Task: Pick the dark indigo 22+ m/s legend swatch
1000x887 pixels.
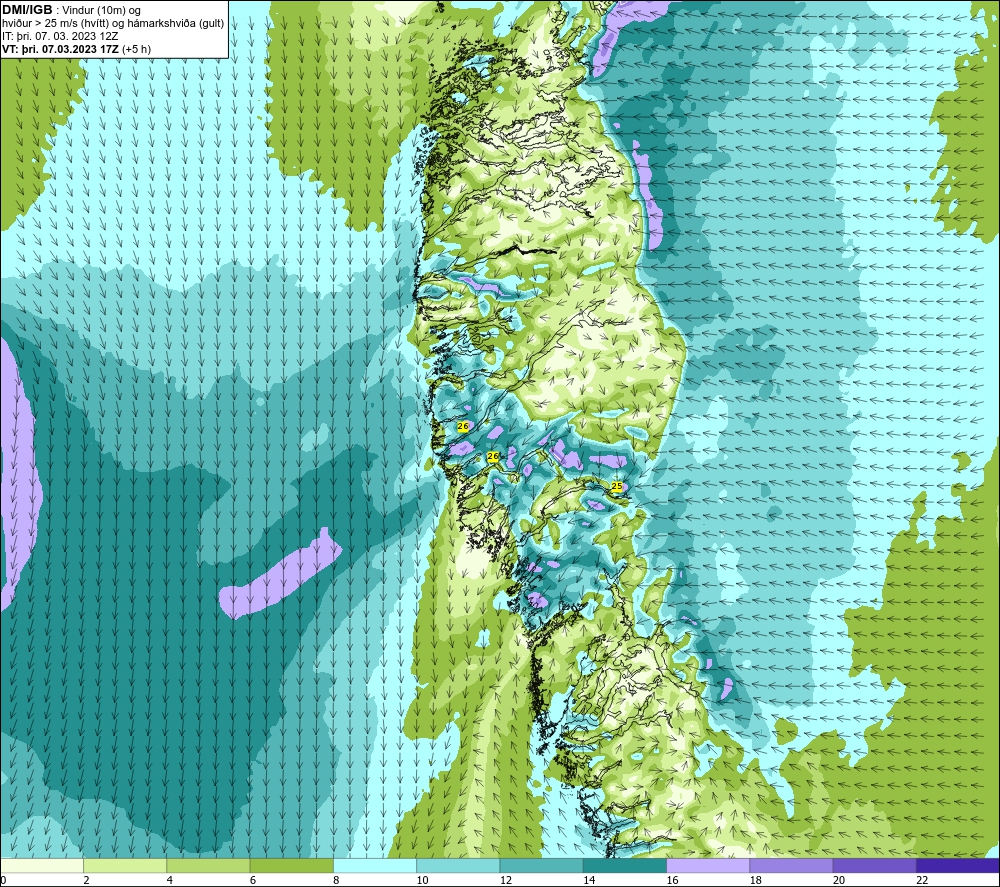Action: 958,865
